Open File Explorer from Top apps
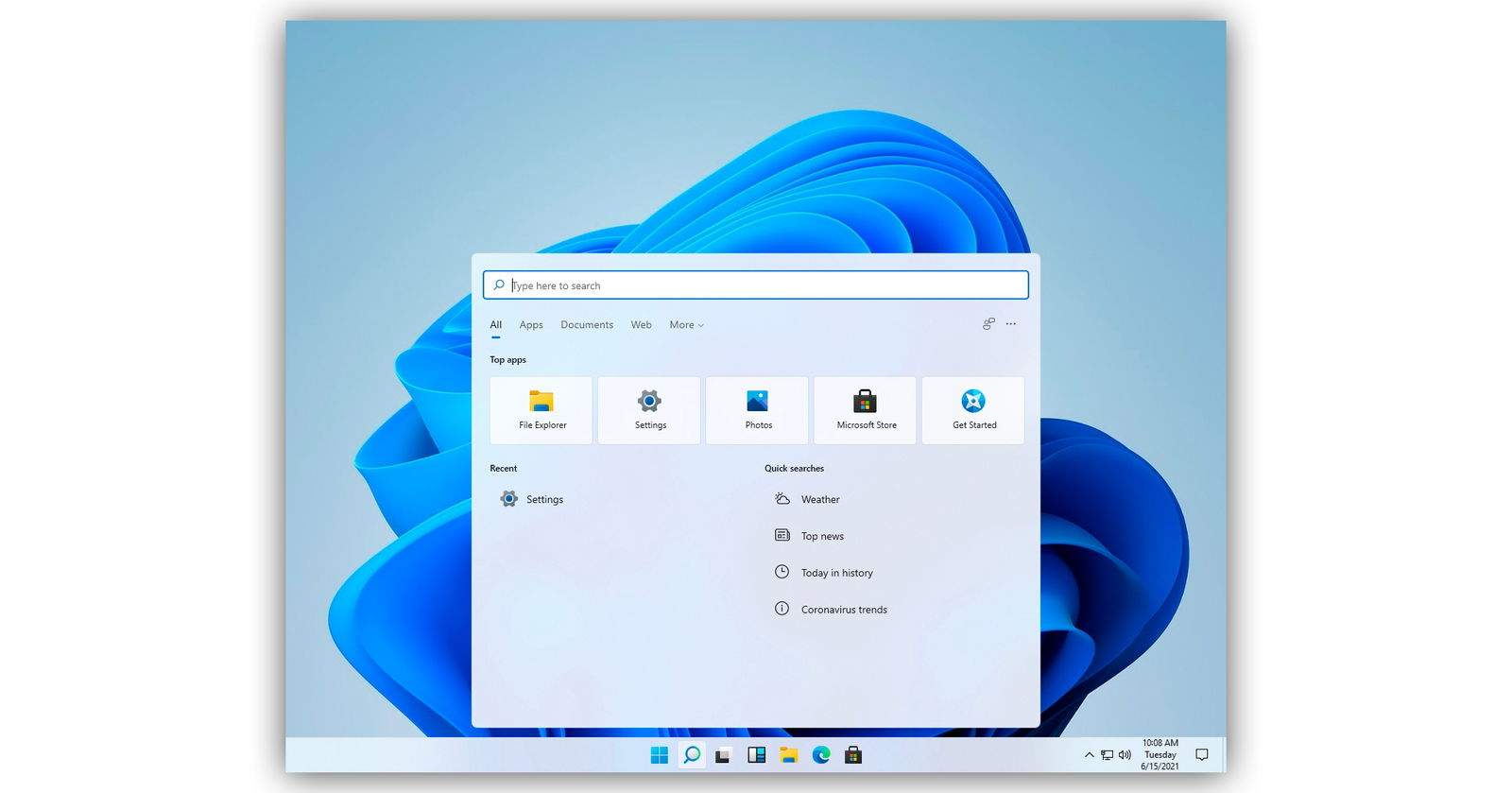The height and width of the screenshot is (793, 1512). (541, 410)
